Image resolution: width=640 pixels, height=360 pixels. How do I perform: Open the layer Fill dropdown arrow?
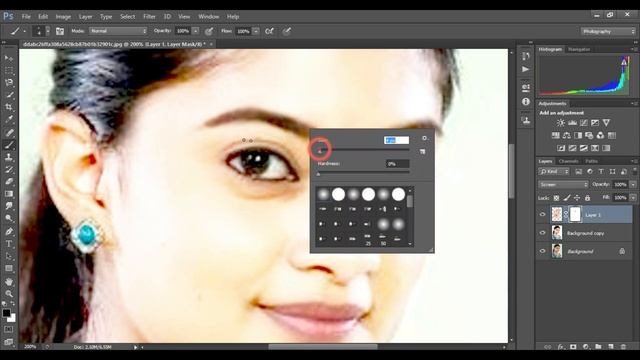tap(633, 198)
